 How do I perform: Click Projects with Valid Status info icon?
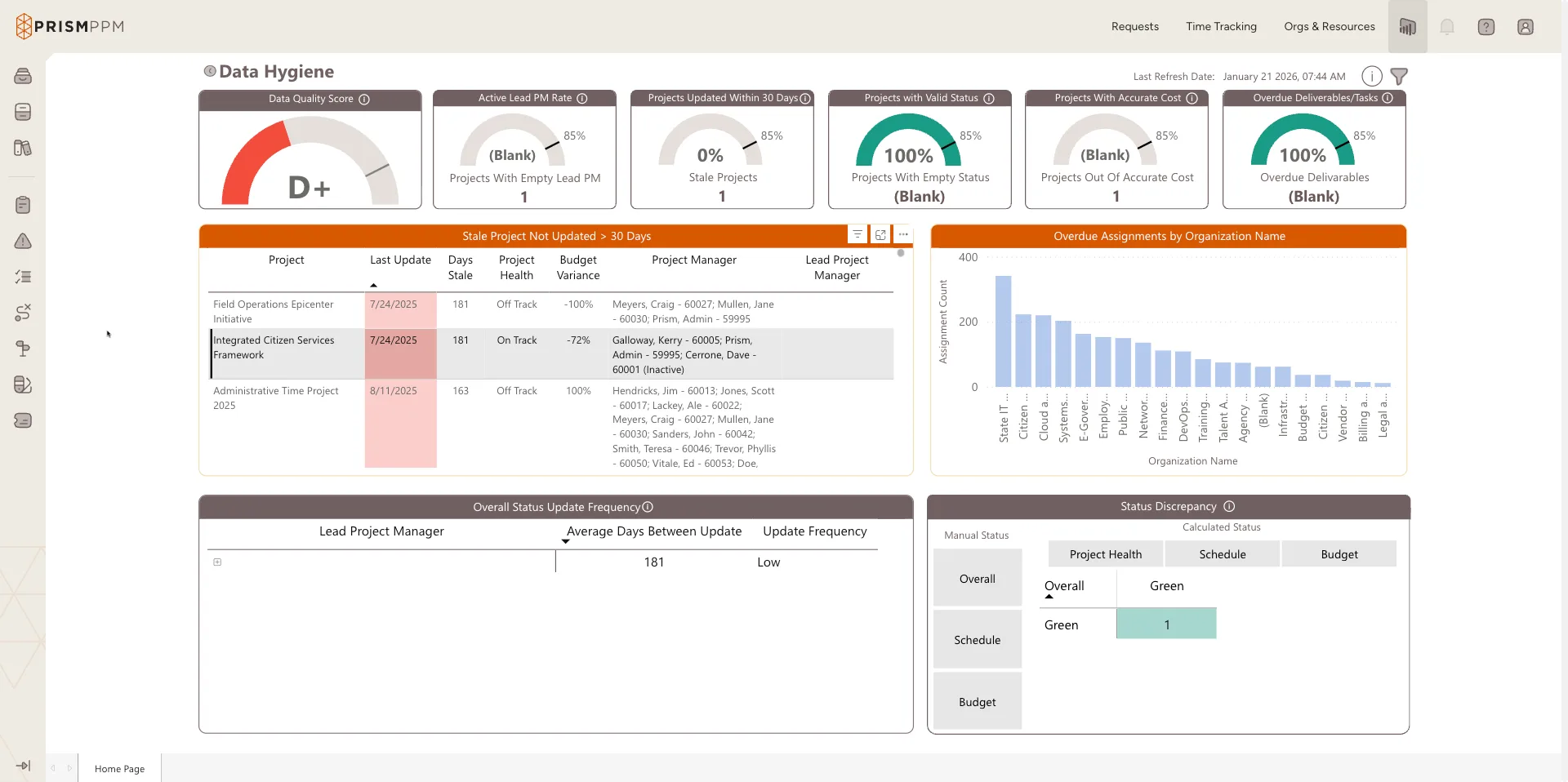(x=989, y=98)
